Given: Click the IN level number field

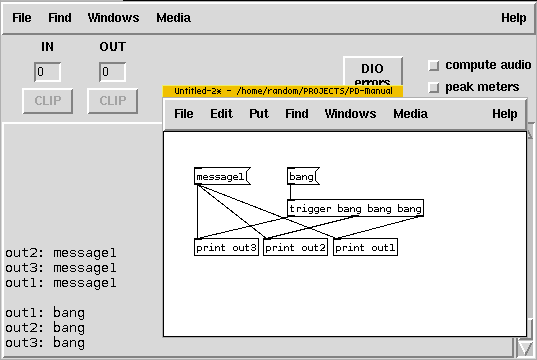Looking at the screenshot, I should [x=48, y=72].
